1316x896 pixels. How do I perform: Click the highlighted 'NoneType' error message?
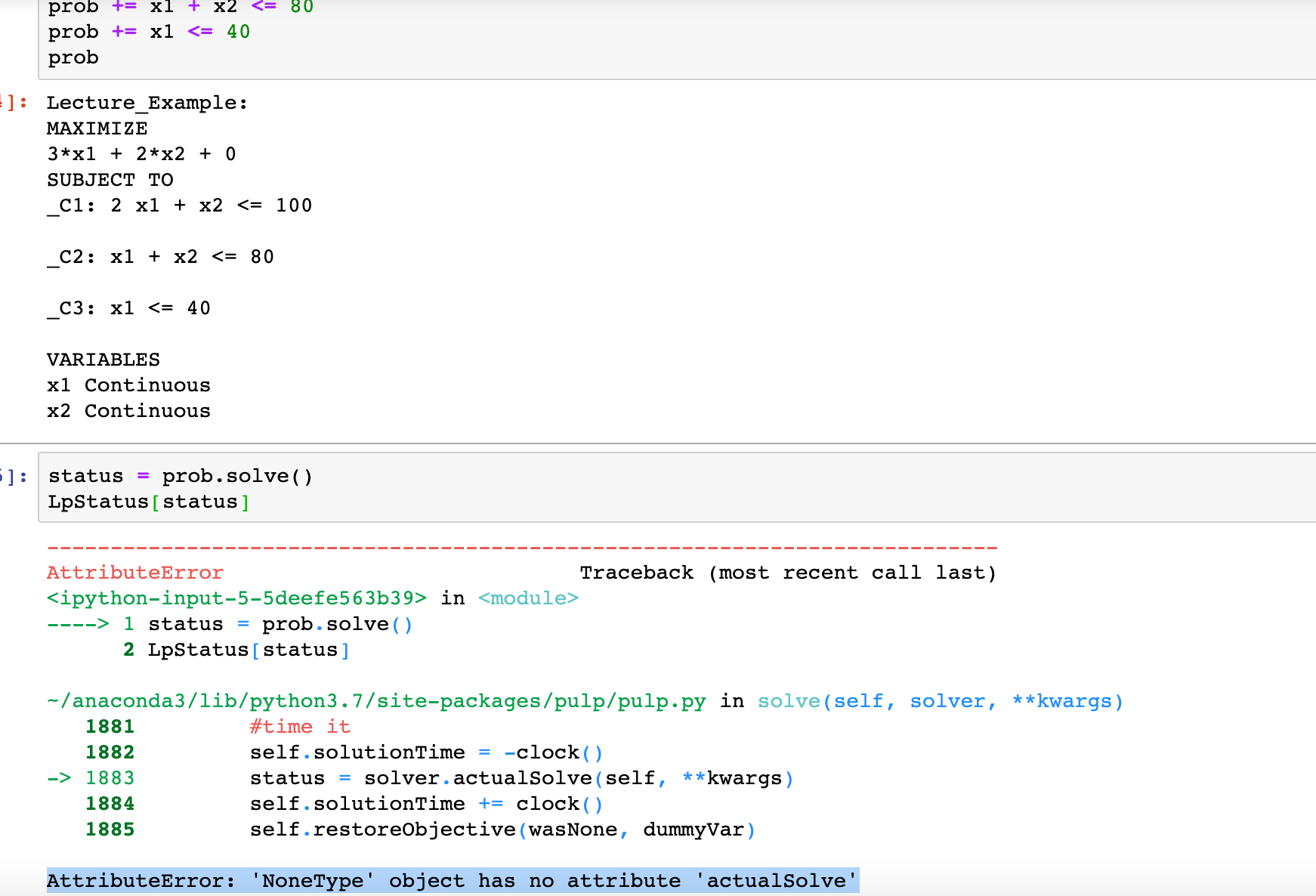(453, 881)
